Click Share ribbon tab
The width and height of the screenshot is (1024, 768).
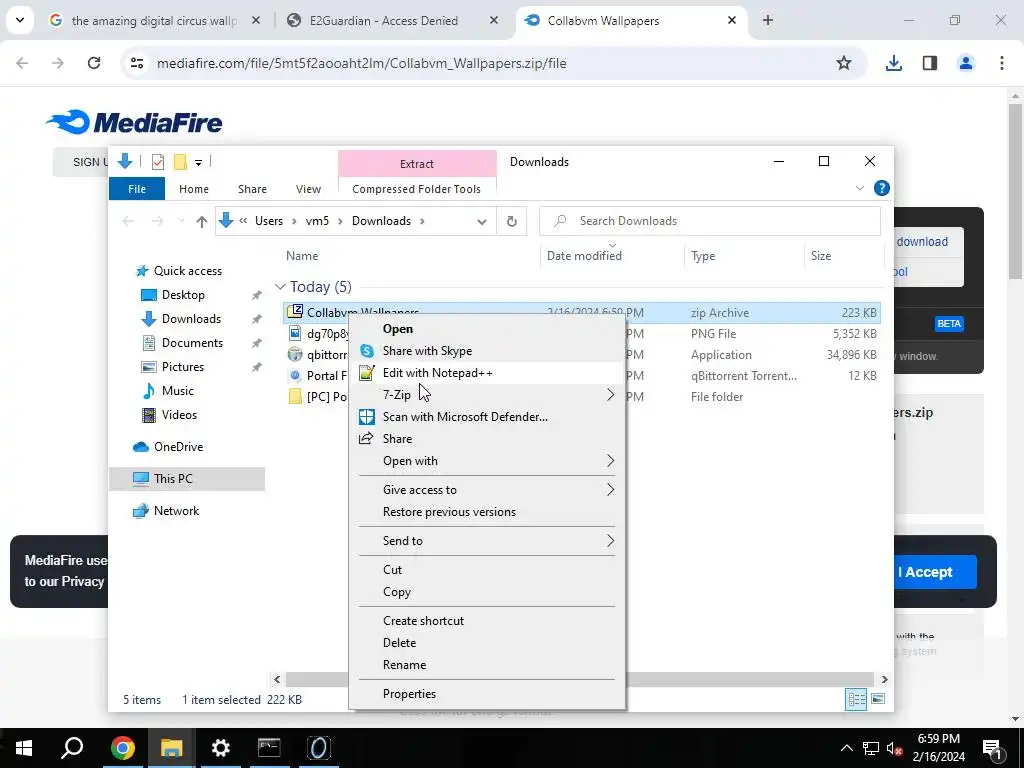point(252,189)
